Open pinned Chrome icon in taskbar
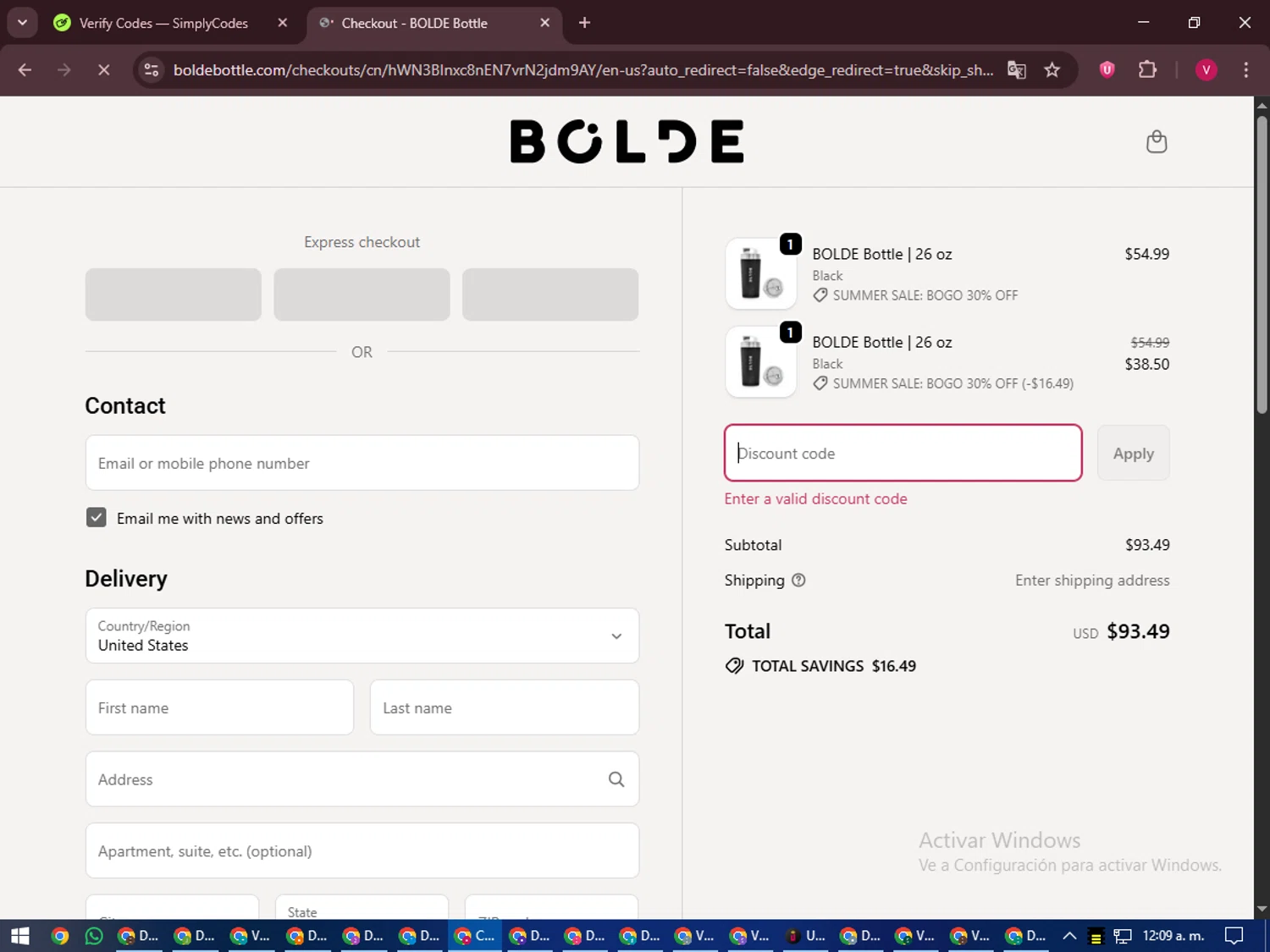Image resolution: width=1270 pixels, height=952 pixels. (x=59, y=936)
